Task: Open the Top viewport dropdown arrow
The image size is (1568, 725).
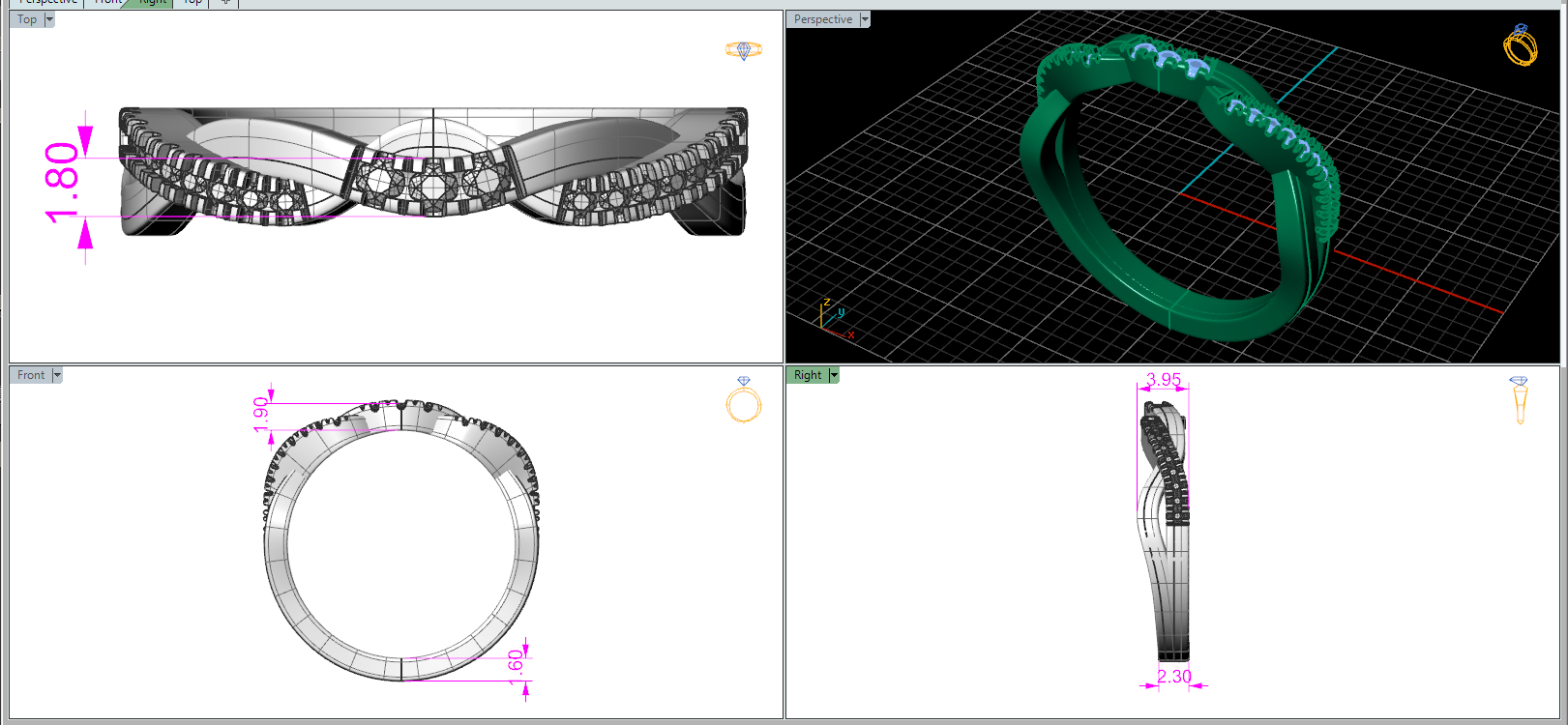Action: point(49,19)
